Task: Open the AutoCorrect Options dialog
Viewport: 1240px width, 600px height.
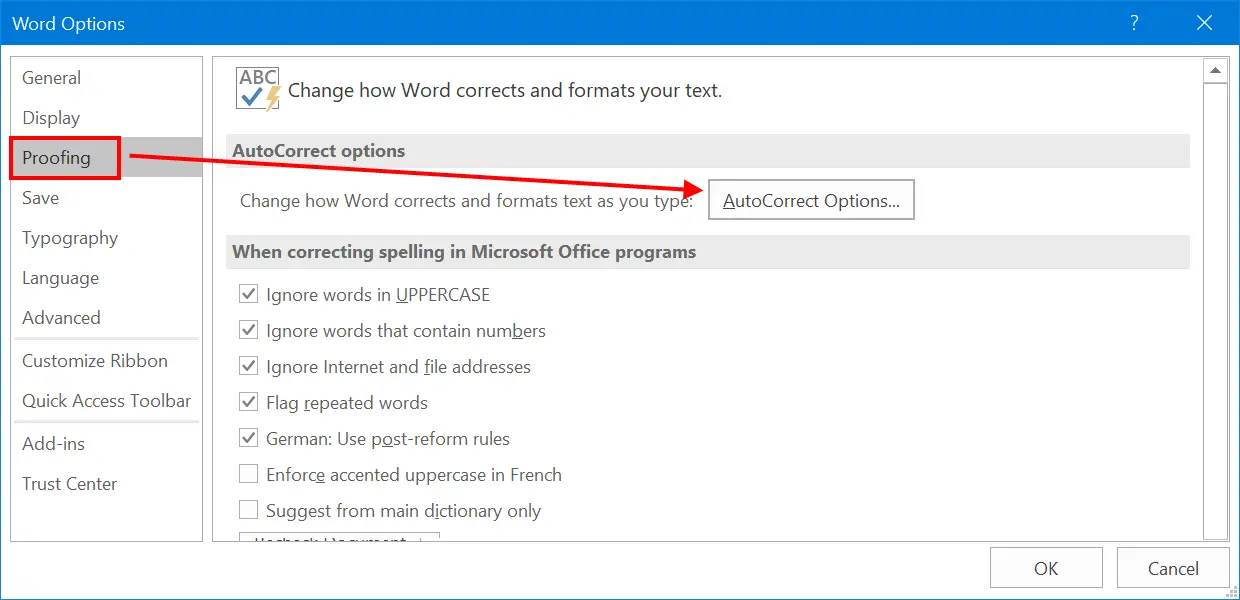Action: (x=811, y=199)
